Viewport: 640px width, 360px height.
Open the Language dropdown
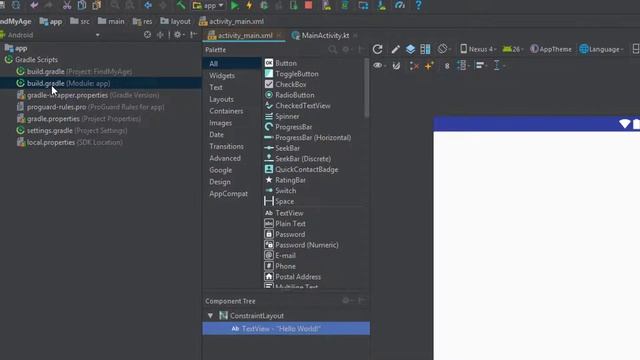pyautogui.click(x=601, y=49)
